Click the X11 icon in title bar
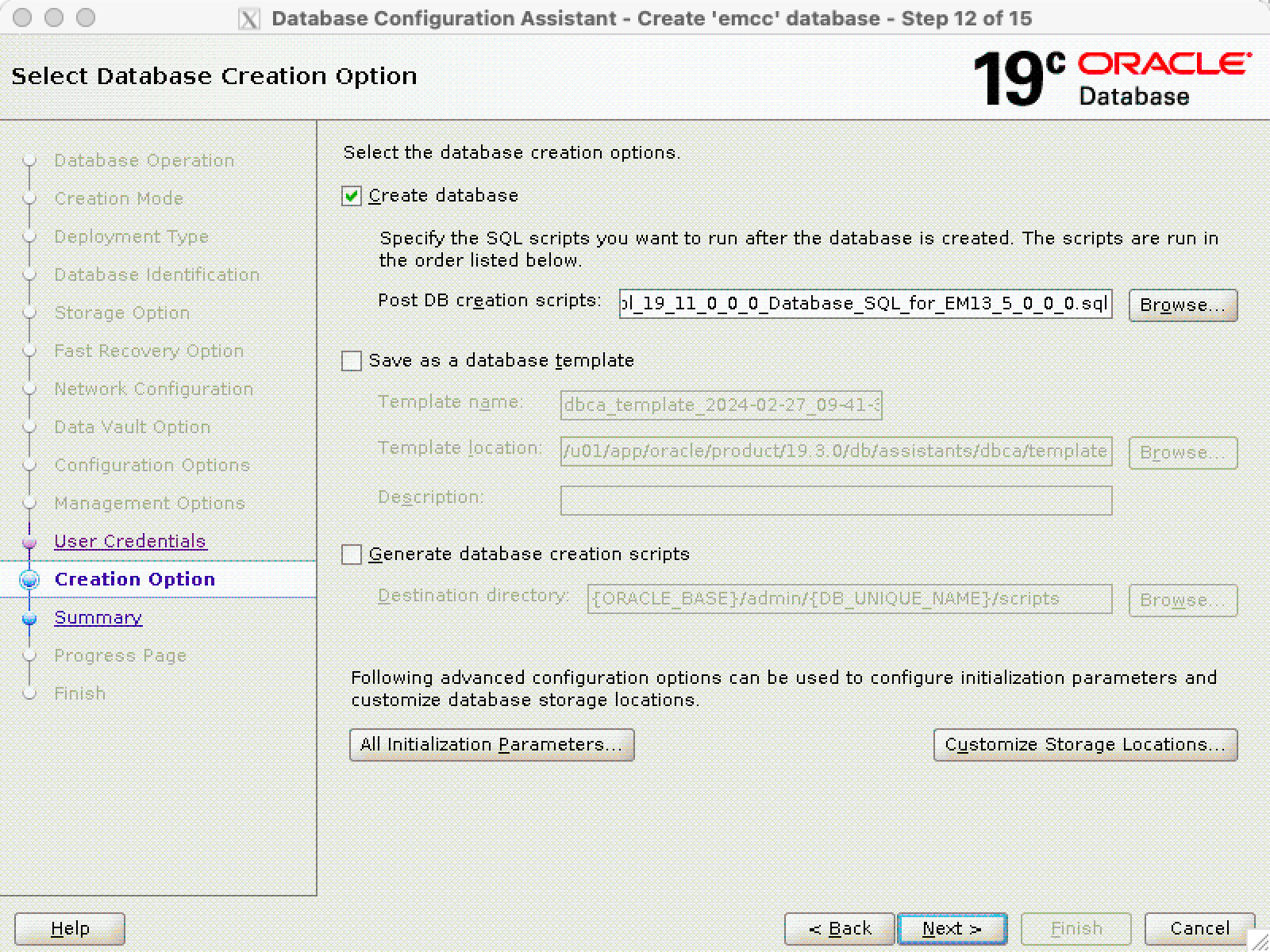1270x952 pixels. 249,18
